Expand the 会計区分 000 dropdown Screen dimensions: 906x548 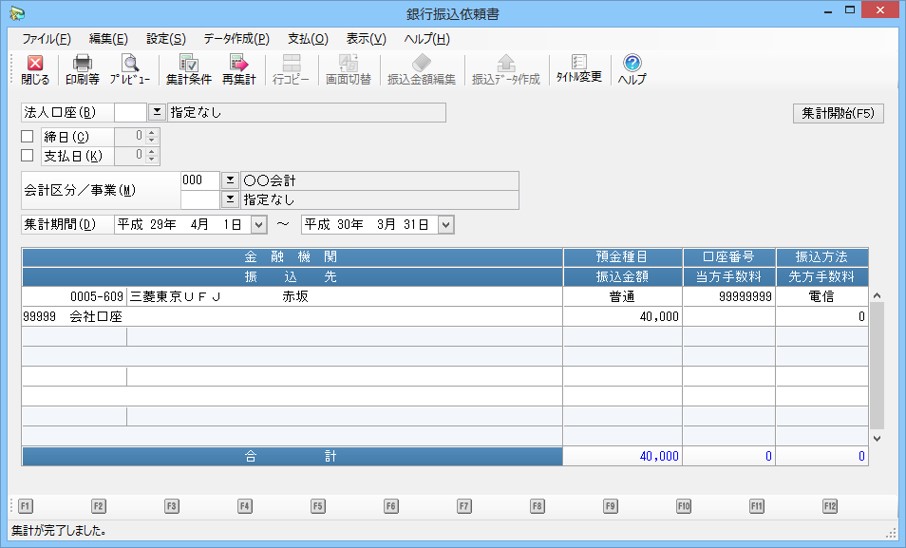pos(229,180)
